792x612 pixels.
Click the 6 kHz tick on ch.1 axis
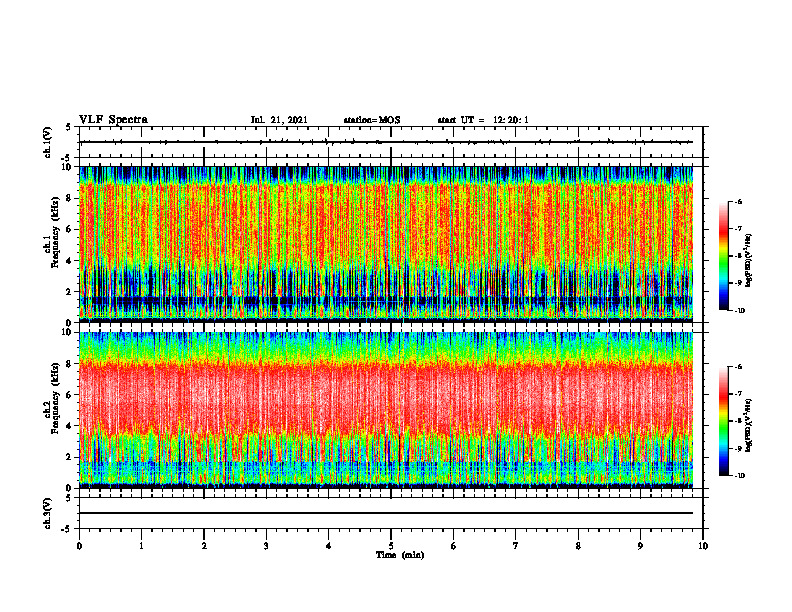click(x=70, y=229)
